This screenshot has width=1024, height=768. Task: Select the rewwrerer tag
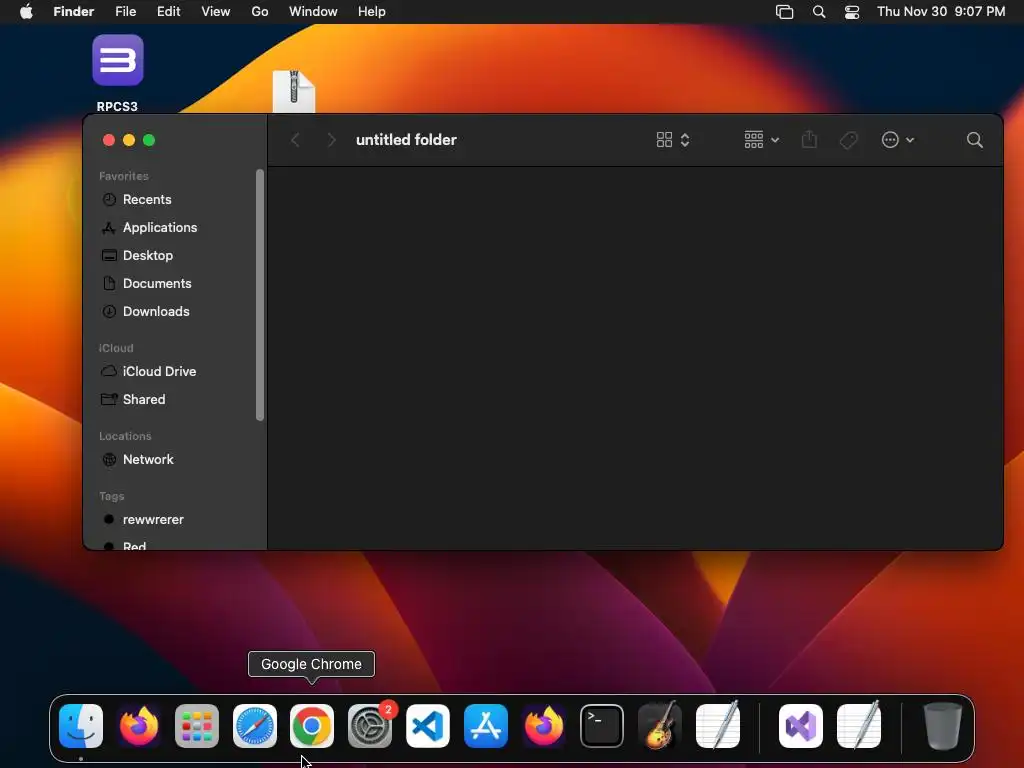[153, 519]
